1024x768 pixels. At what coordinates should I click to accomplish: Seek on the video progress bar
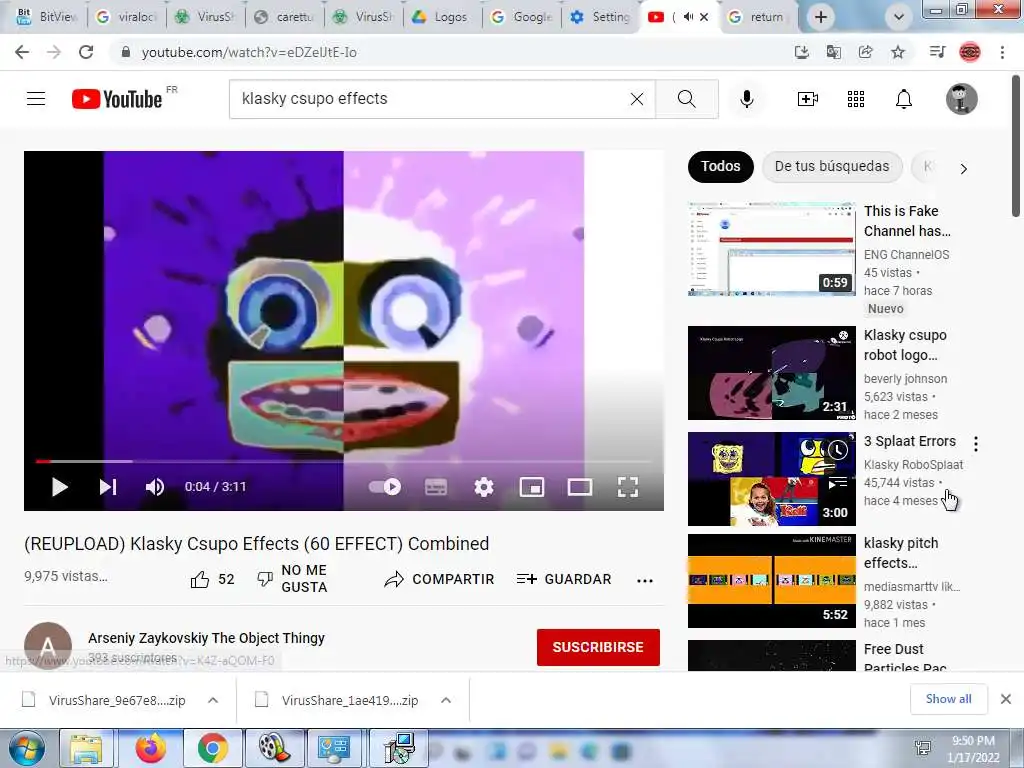click(344, 461)
